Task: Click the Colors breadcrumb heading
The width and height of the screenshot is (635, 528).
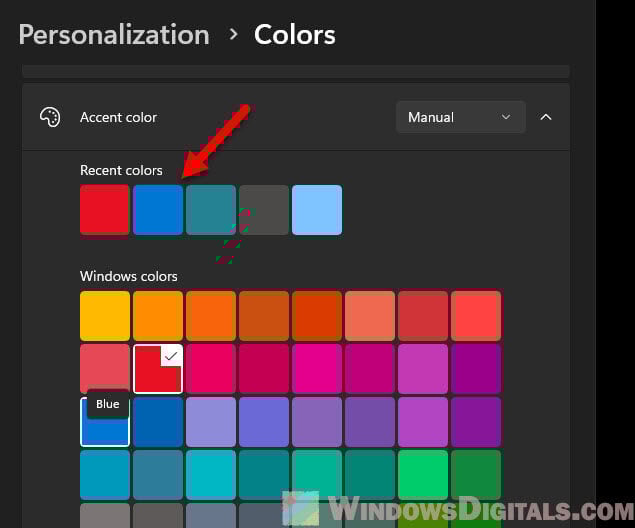Action: coord(294,34)
